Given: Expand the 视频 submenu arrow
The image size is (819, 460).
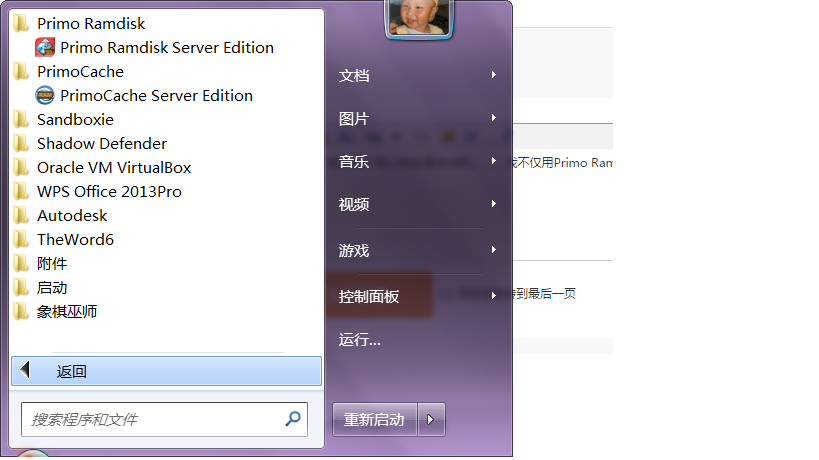Looking at the screenshot, I should point(494,203).
